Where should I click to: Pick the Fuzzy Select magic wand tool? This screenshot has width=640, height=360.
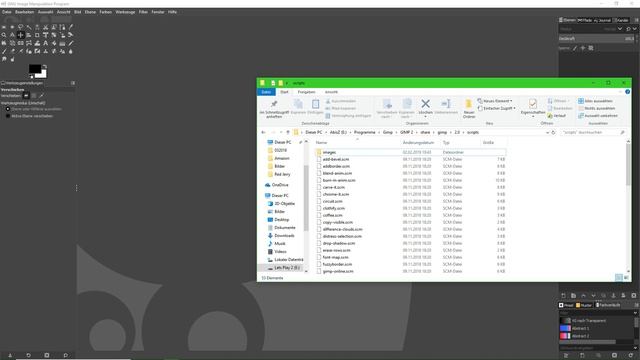tap(29, 27)
